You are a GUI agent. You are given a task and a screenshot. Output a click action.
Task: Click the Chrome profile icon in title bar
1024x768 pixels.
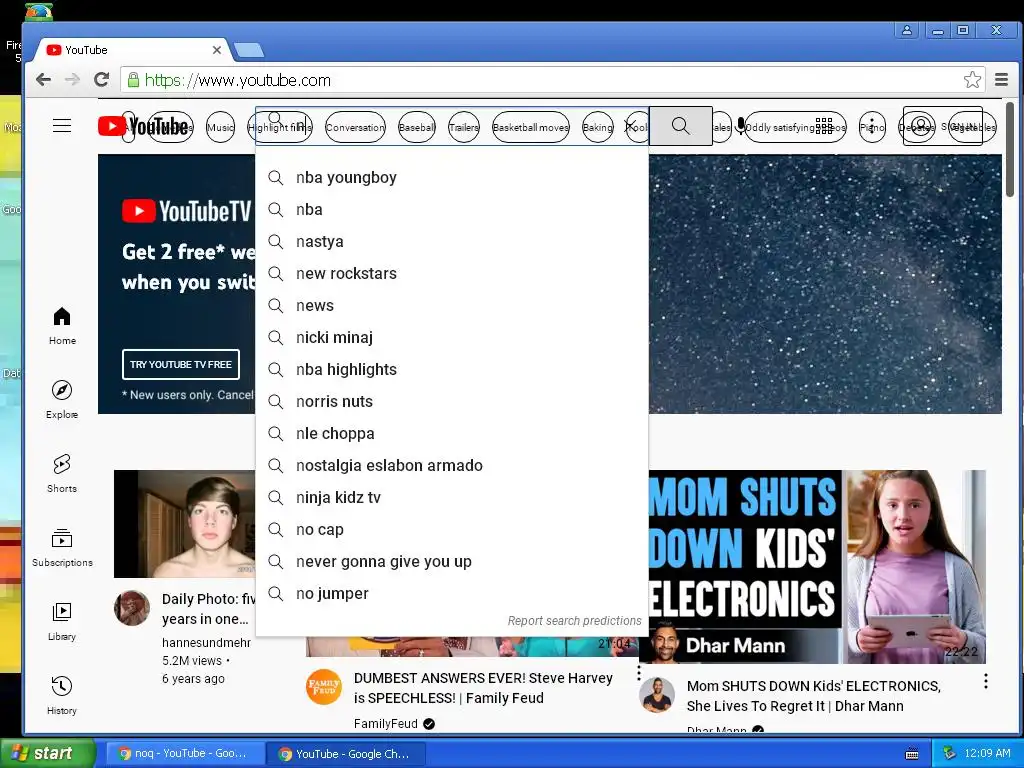point(907,30)
